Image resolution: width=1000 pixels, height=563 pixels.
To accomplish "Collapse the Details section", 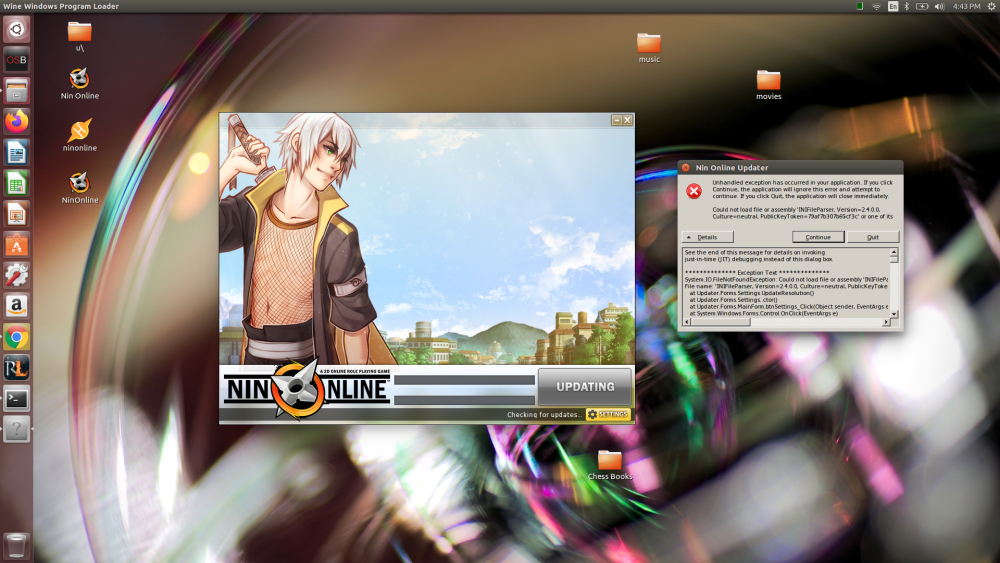I will [702, 237].
